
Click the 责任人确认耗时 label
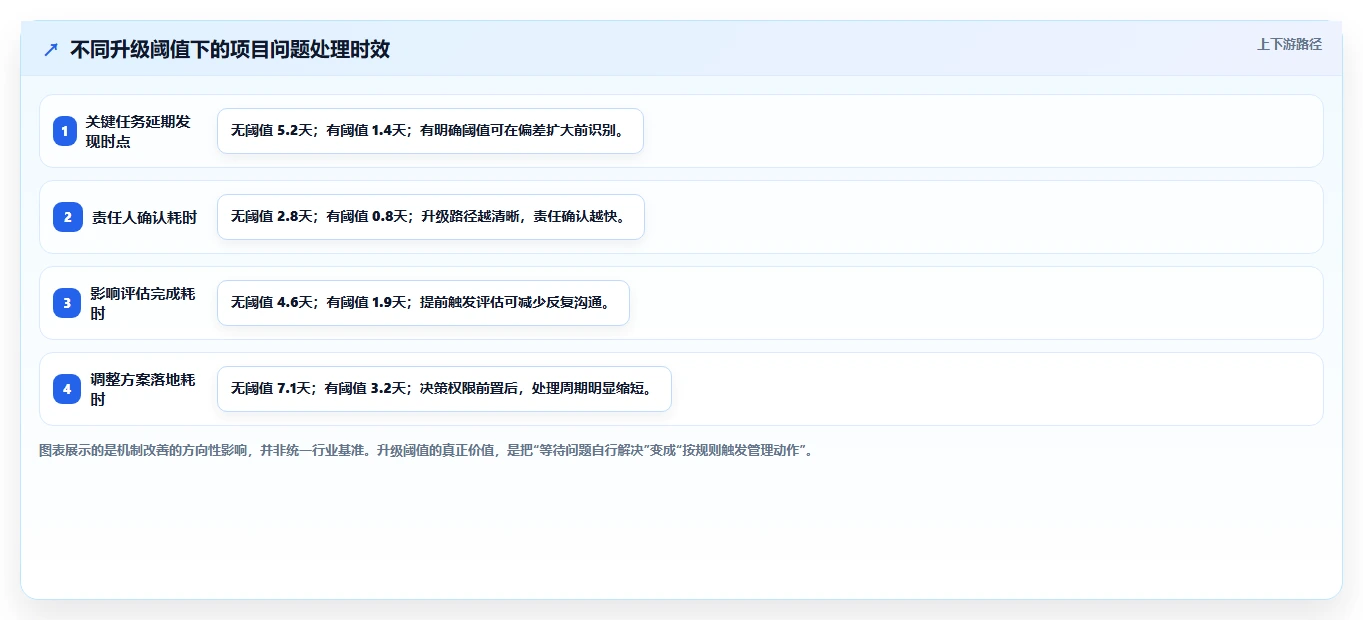point(145,217)
